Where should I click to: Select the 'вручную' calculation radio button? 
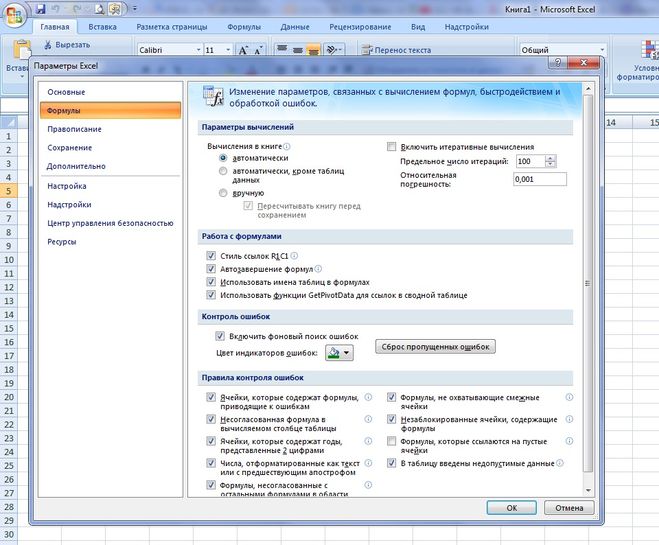[x=223, y=192]
